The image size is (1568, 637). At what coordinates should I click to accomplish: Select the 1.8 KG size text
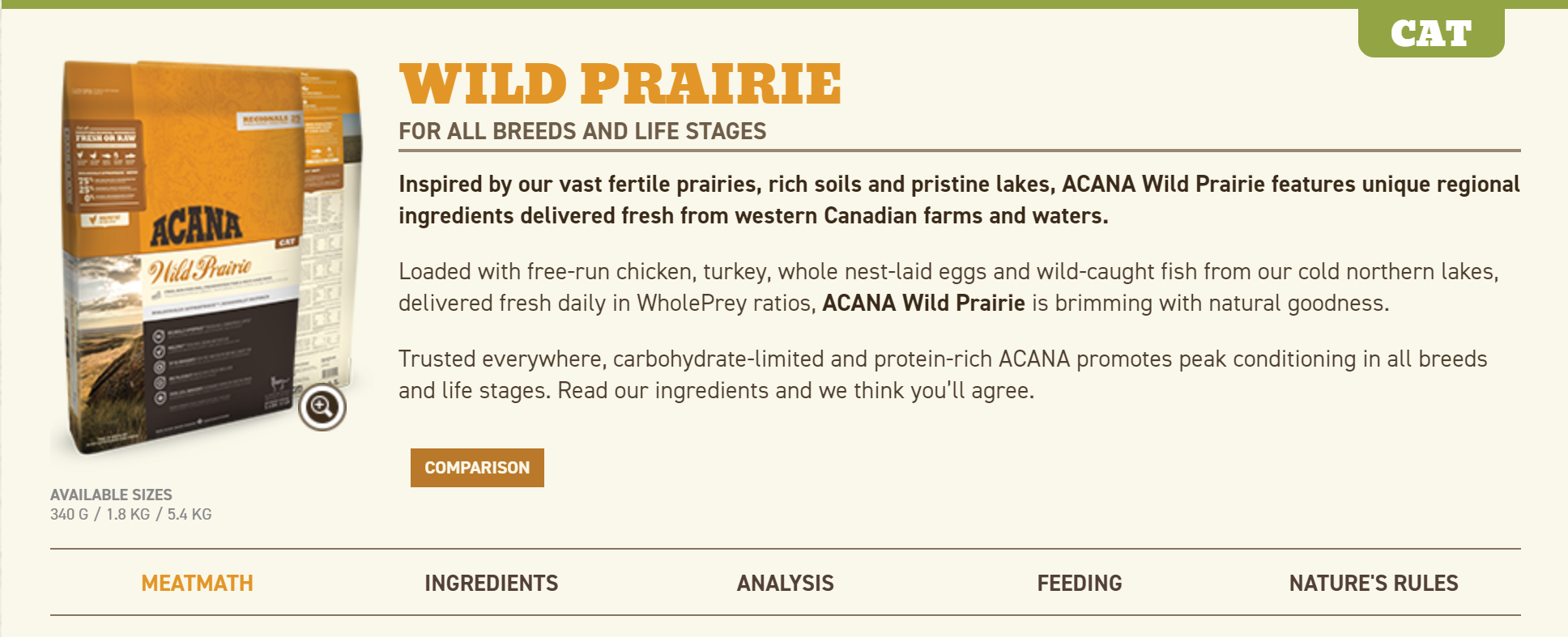(x=128, y=514)
